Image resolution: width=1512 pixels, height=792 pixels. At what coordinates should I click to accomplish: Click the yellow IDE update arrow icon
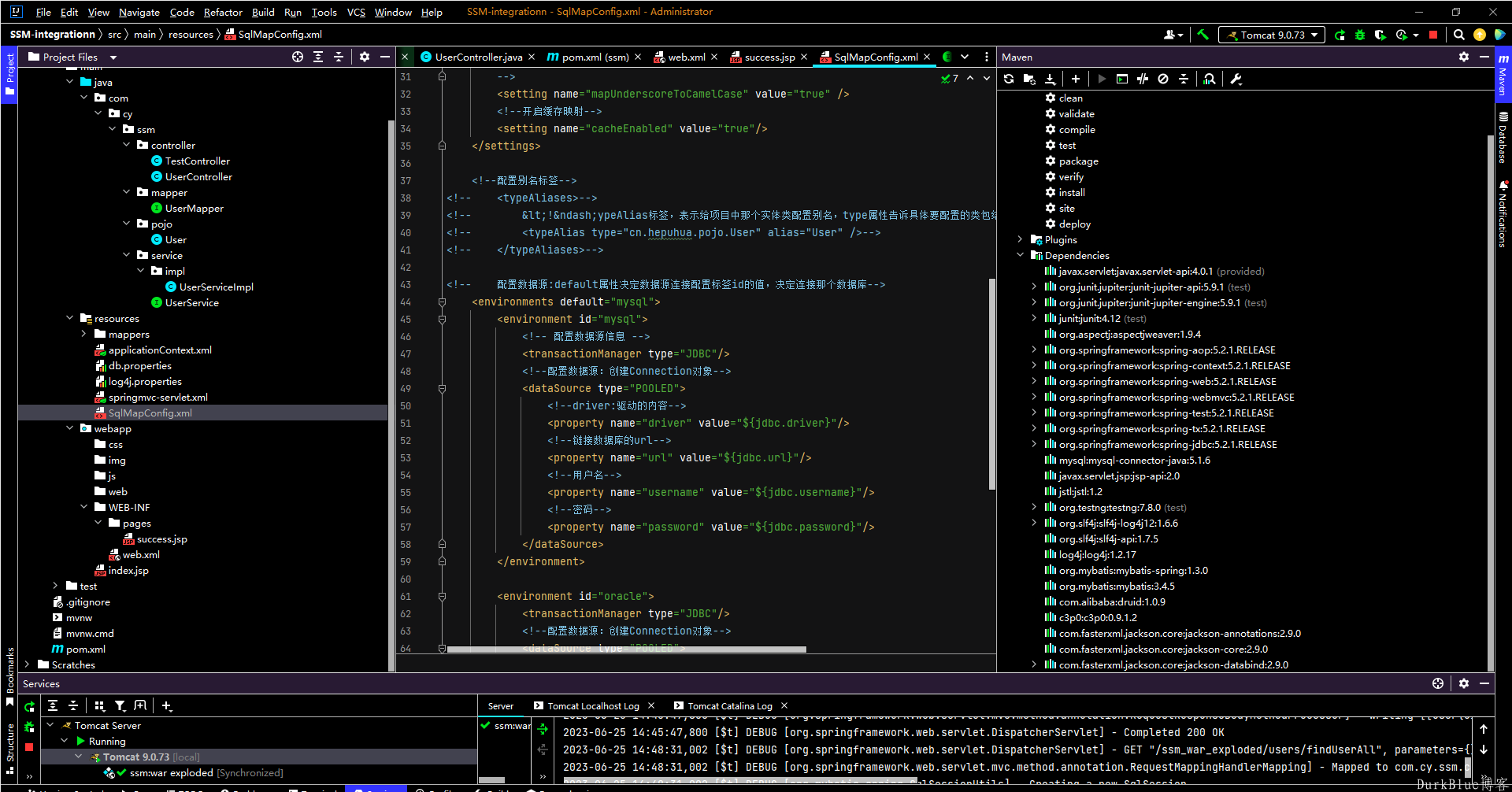(x=1480, y=35)
